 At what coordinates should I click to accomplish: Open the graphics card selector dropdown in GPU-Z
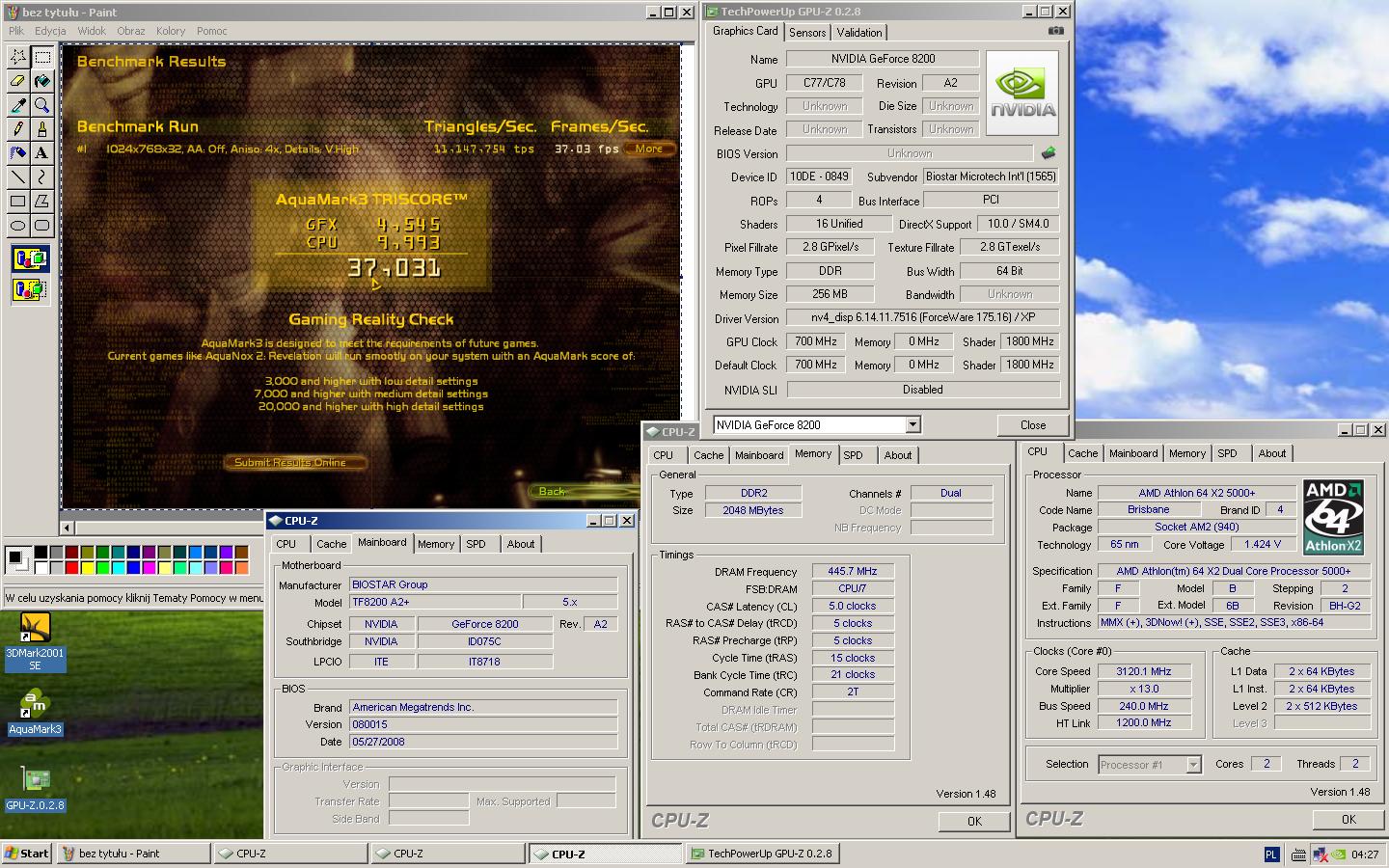pyautogui.click(x=912, y=425)
